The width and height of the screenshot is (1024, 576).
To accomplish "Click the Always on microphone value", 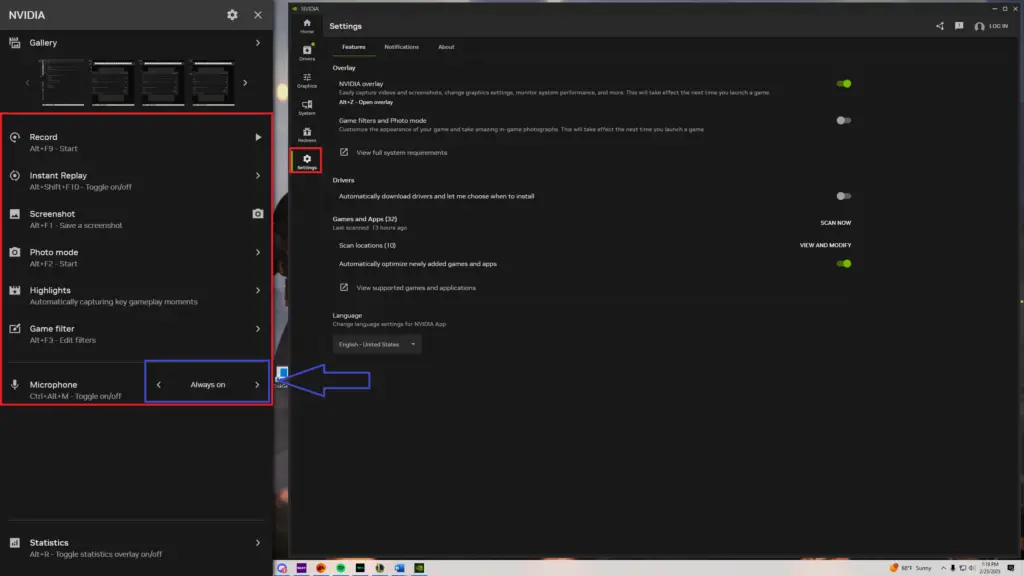I will 208,385.
